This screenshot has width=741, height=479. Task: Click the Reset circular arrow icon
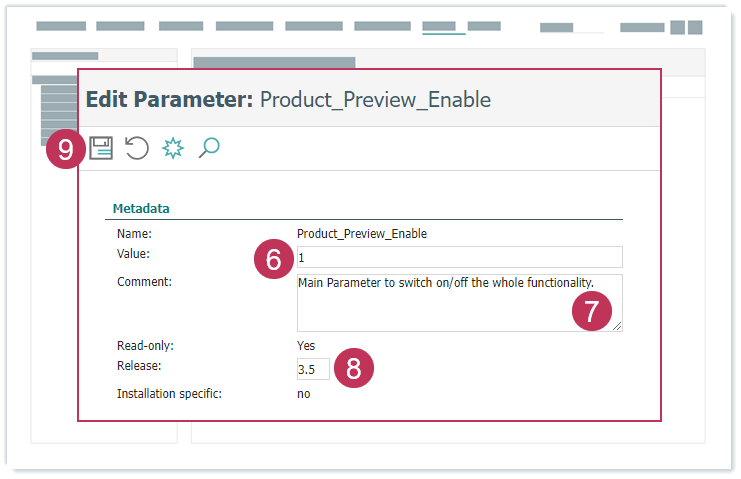(137, 149)
